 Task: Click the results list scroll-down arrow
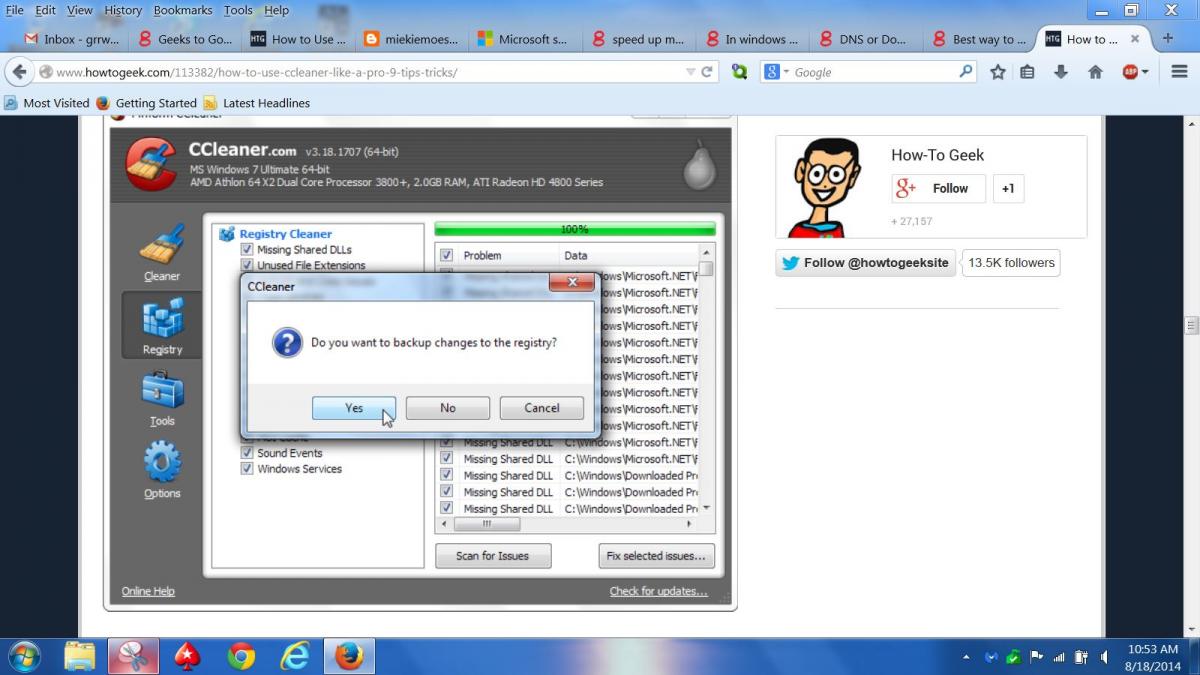coord(706,508)
